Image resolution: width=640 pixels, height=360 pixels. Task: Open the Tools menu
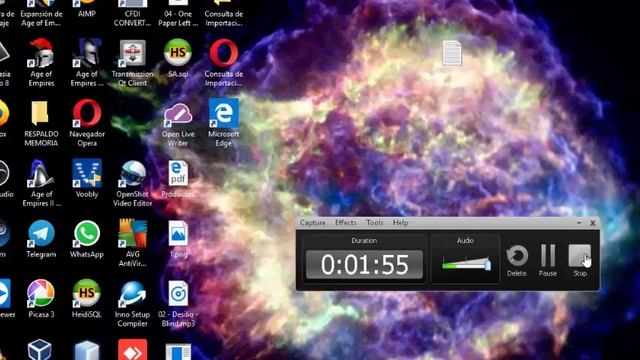click(x=375, y=223)
